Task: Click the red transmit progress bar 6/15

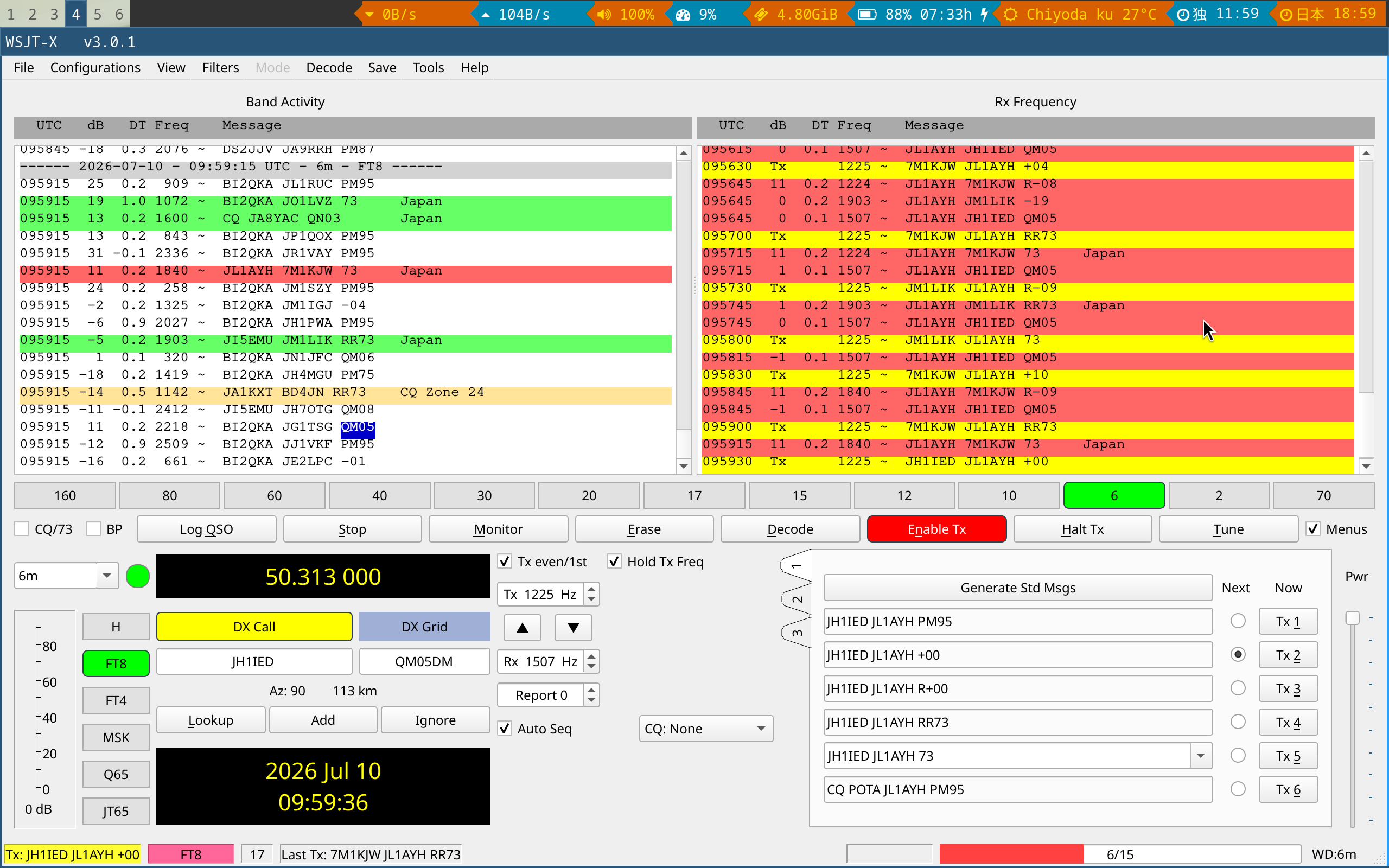Action: pos(1120,854)
